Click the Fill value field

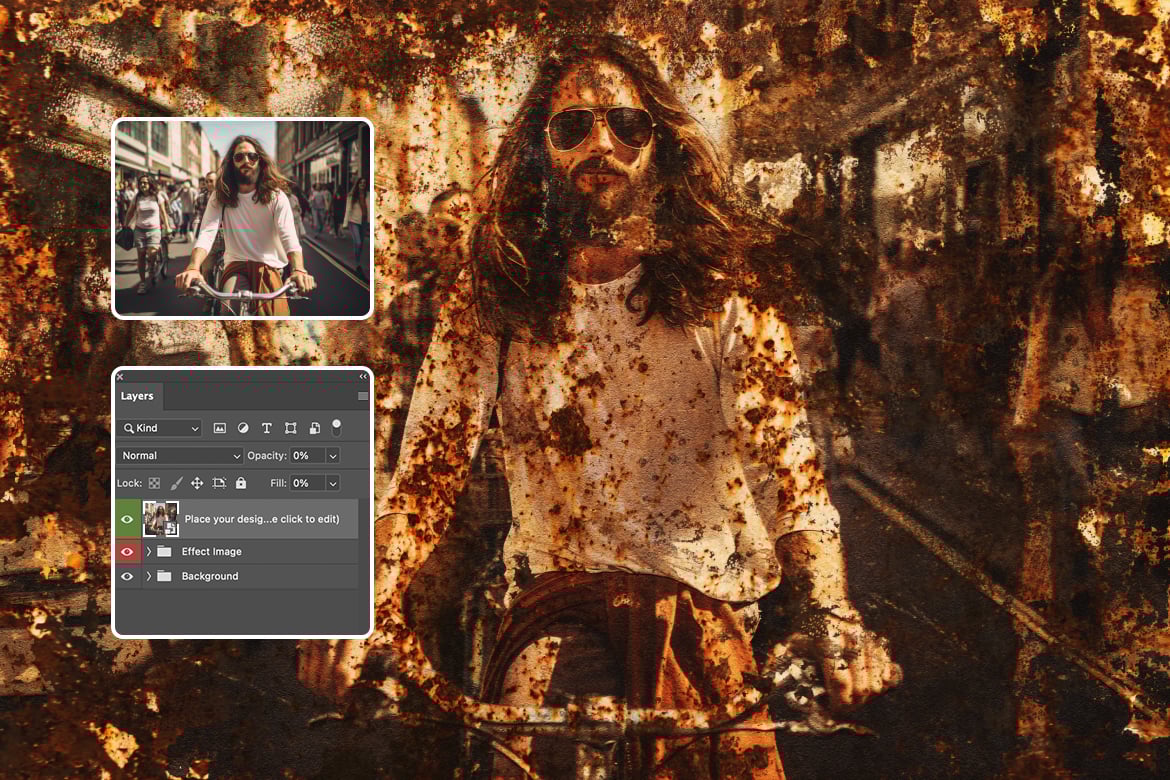coord(307,483)
